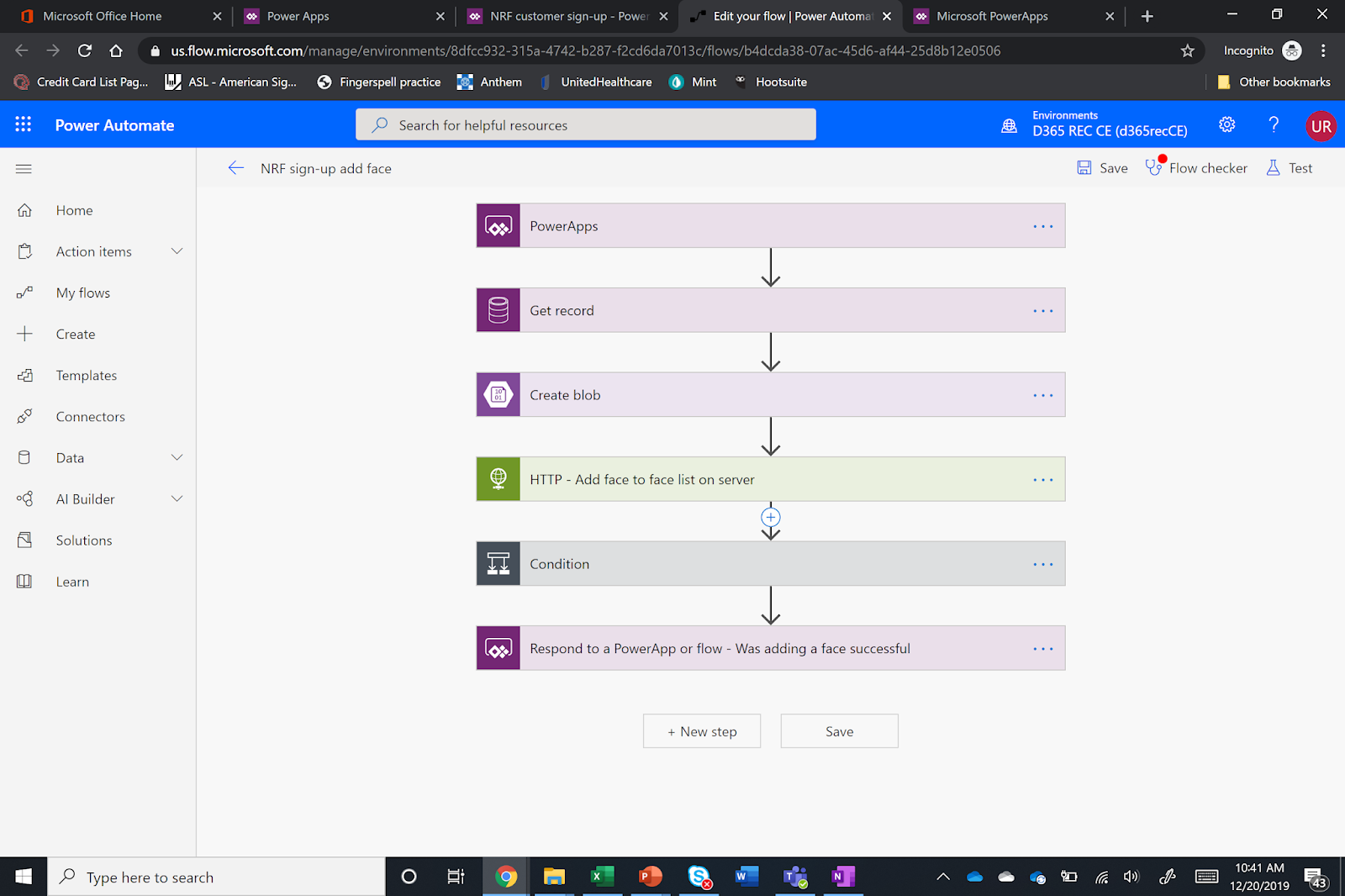Expand the Action items sidebar section
This screenshot has width=1345, height=896.
tap(177, 250)
